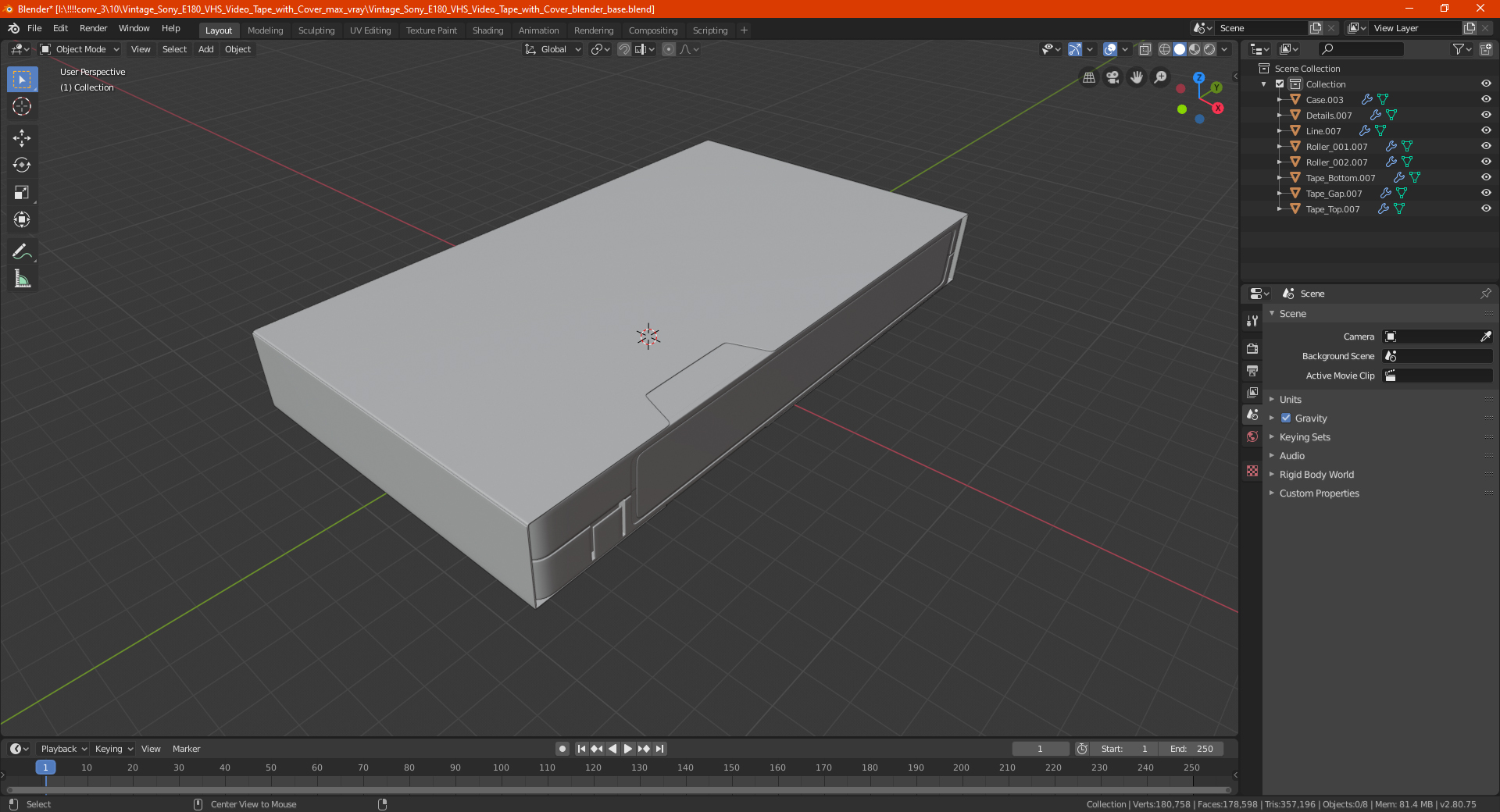Jump to the timeline end frame
Screen dimensions: 1500x812
[660, 749]
